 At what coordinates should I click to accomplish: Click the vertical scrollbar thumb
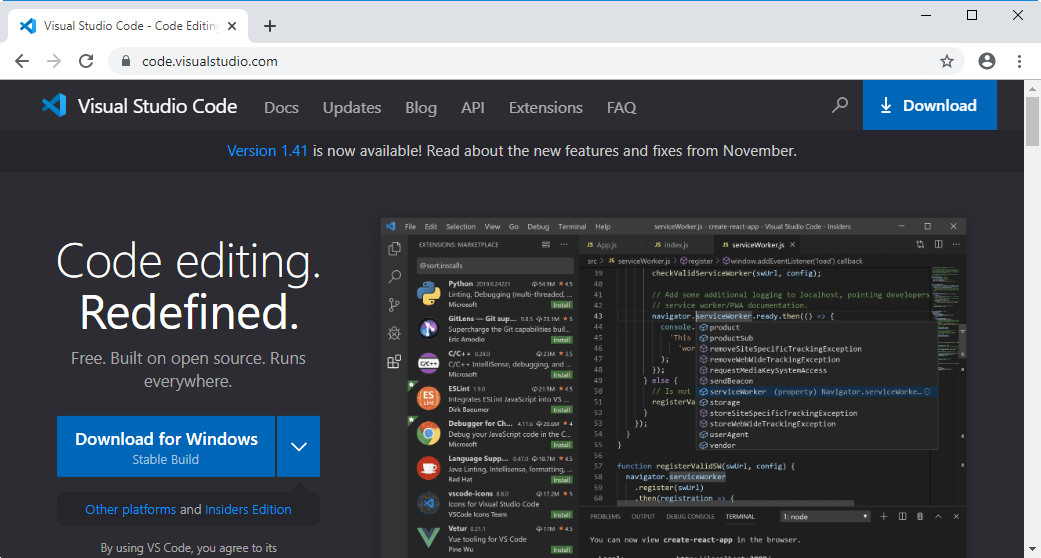coord(1033,121)
